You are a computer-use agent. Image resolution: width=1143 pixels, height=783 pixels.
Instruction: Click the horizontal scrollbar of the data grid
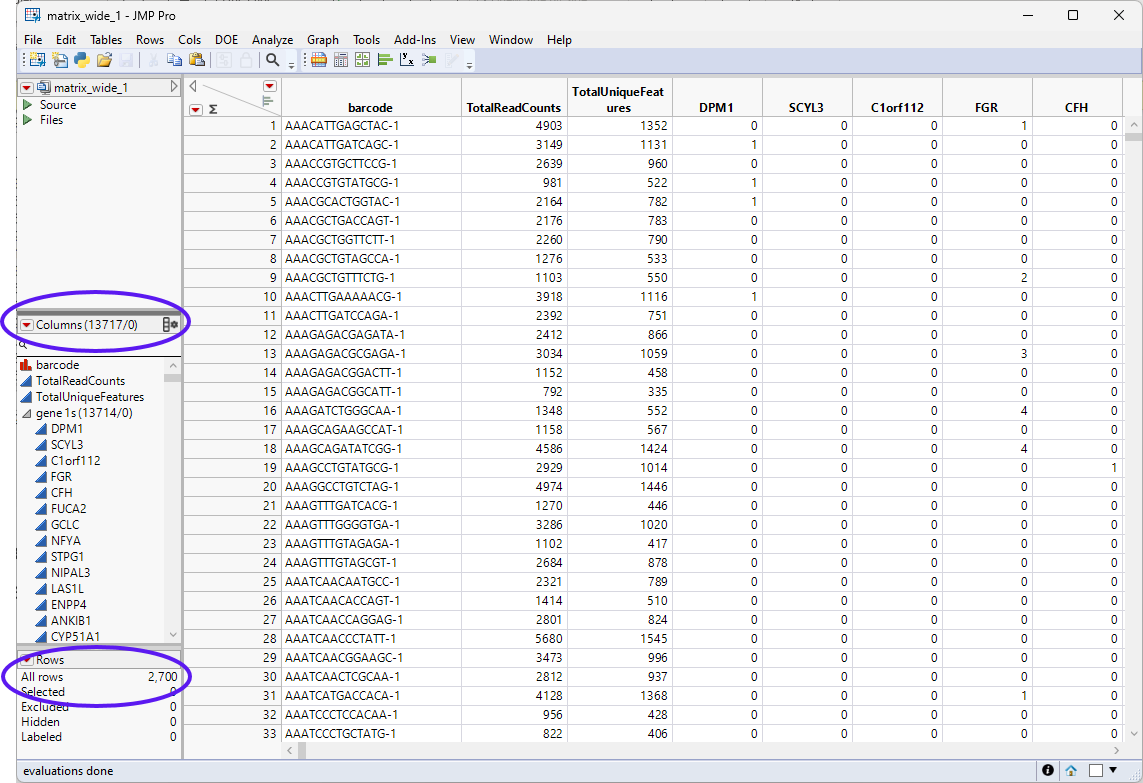(700, 749)
